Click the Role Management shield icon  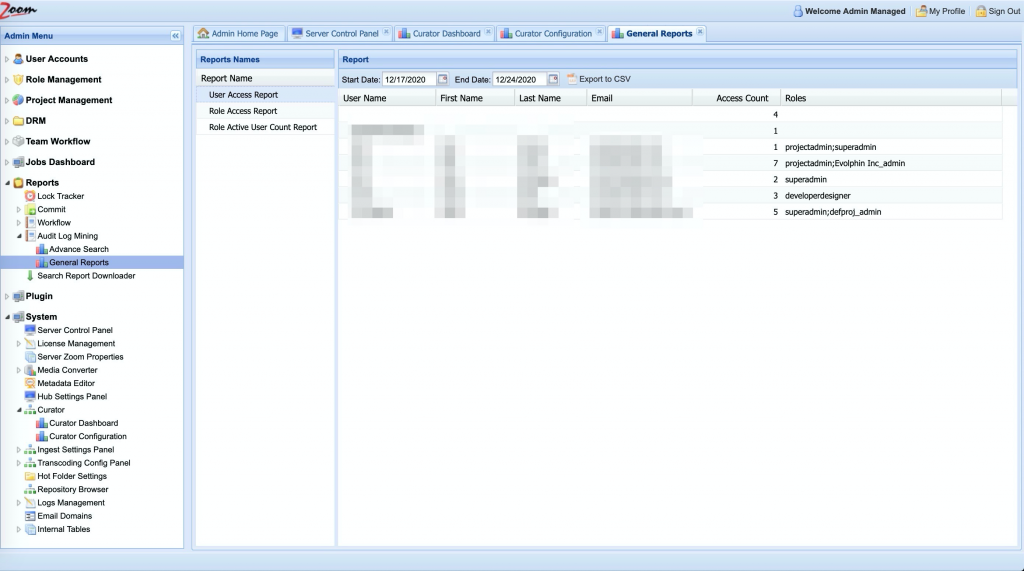[x=18, y=80]
